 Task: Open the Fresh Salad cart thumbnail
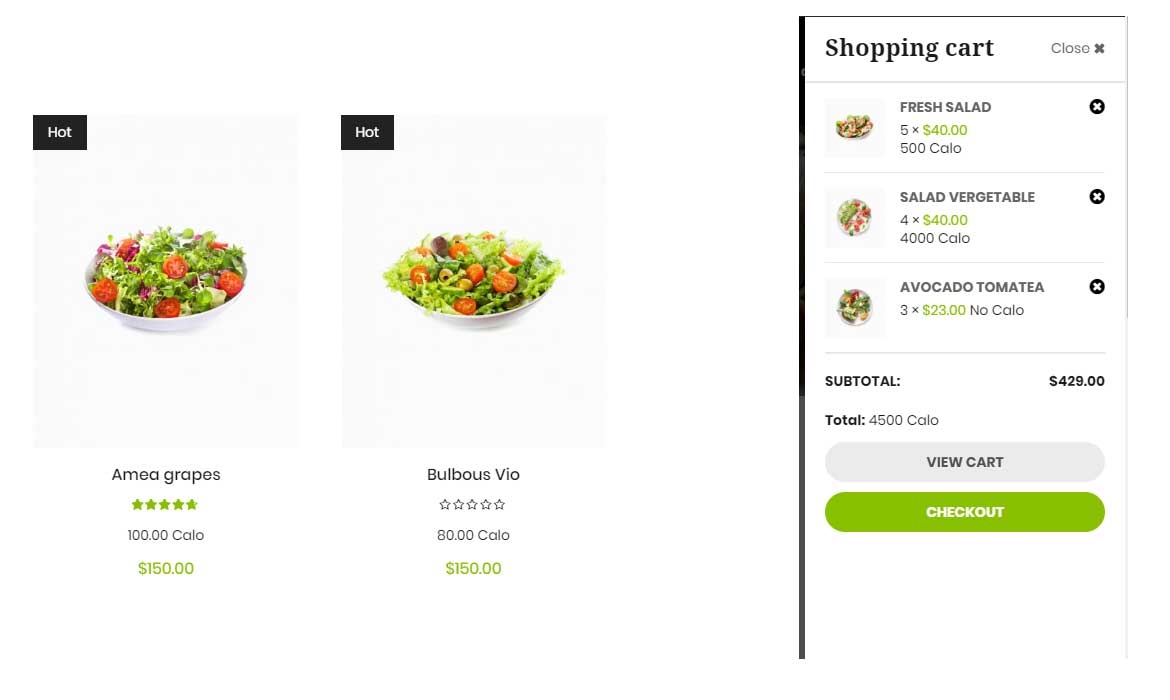click(854, 128)
